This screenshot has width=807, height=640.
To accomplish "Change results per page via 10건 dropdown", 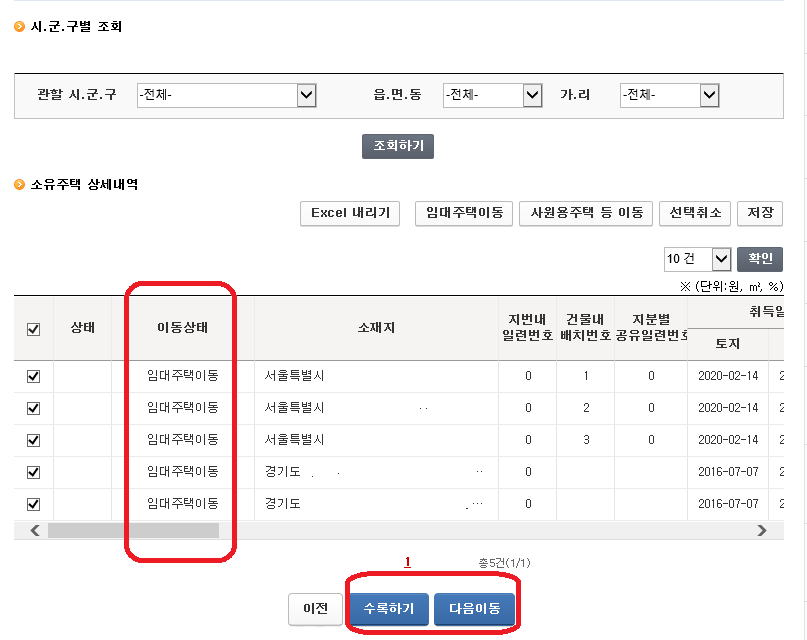I will point(697,258).
